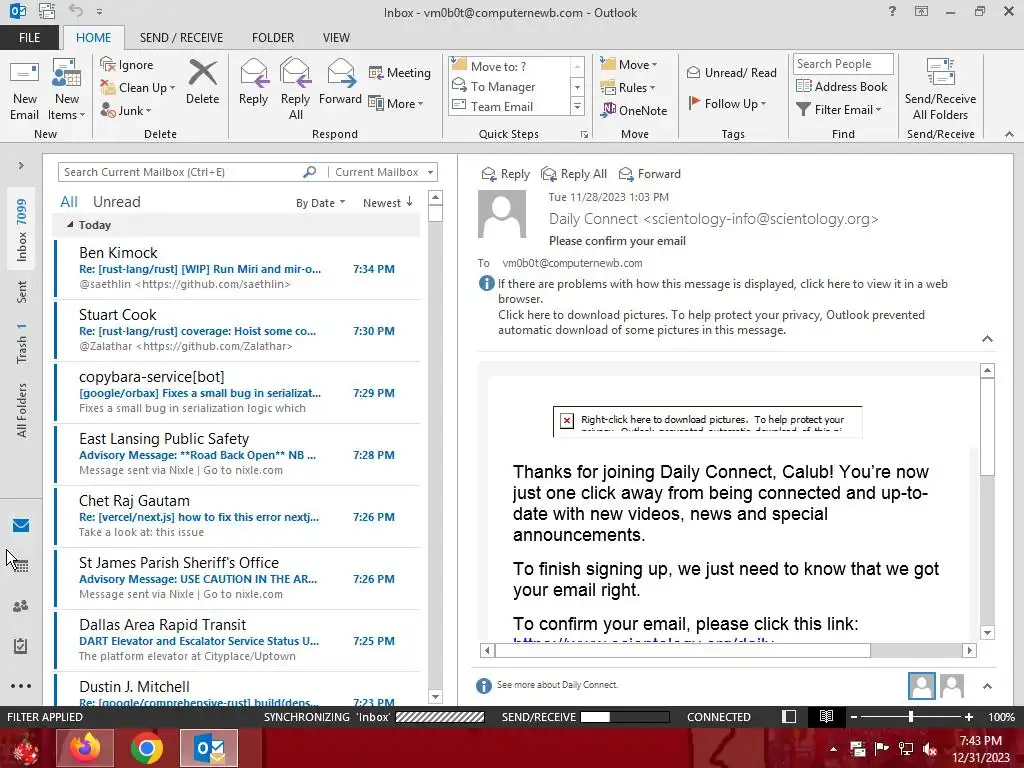Click Forward in the reading pane
The height and width of the screenshot is (768, 1024).
coord(650,174)
